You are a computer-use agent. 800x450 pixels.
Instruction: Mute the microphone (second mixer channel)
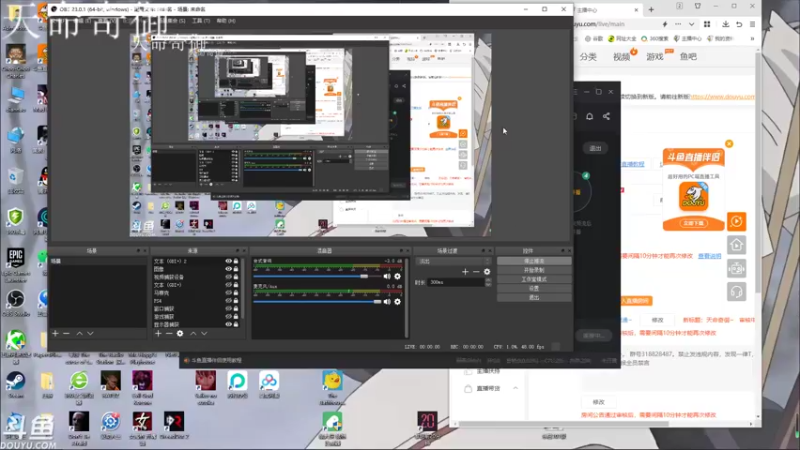(x=387, y=302)
